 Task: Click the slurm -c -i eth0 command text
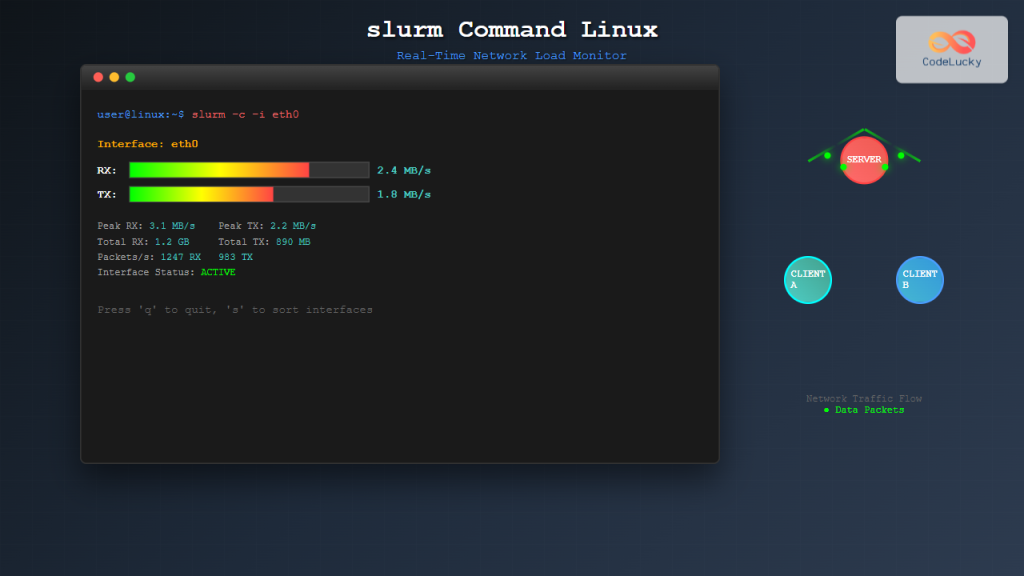(x=247, y=114)
